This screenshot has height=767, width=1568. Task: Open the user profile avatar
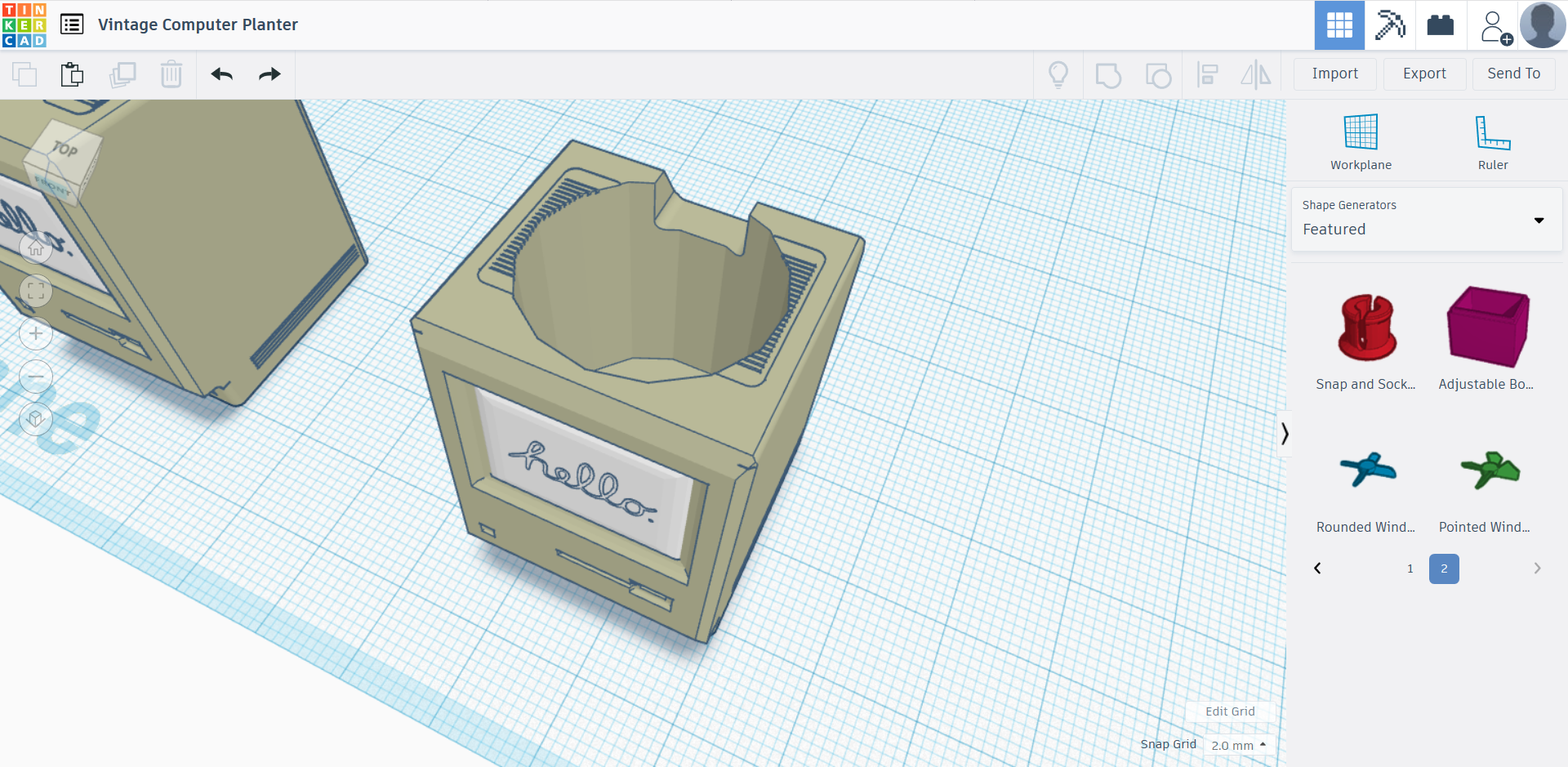[x=1543, y=25]
